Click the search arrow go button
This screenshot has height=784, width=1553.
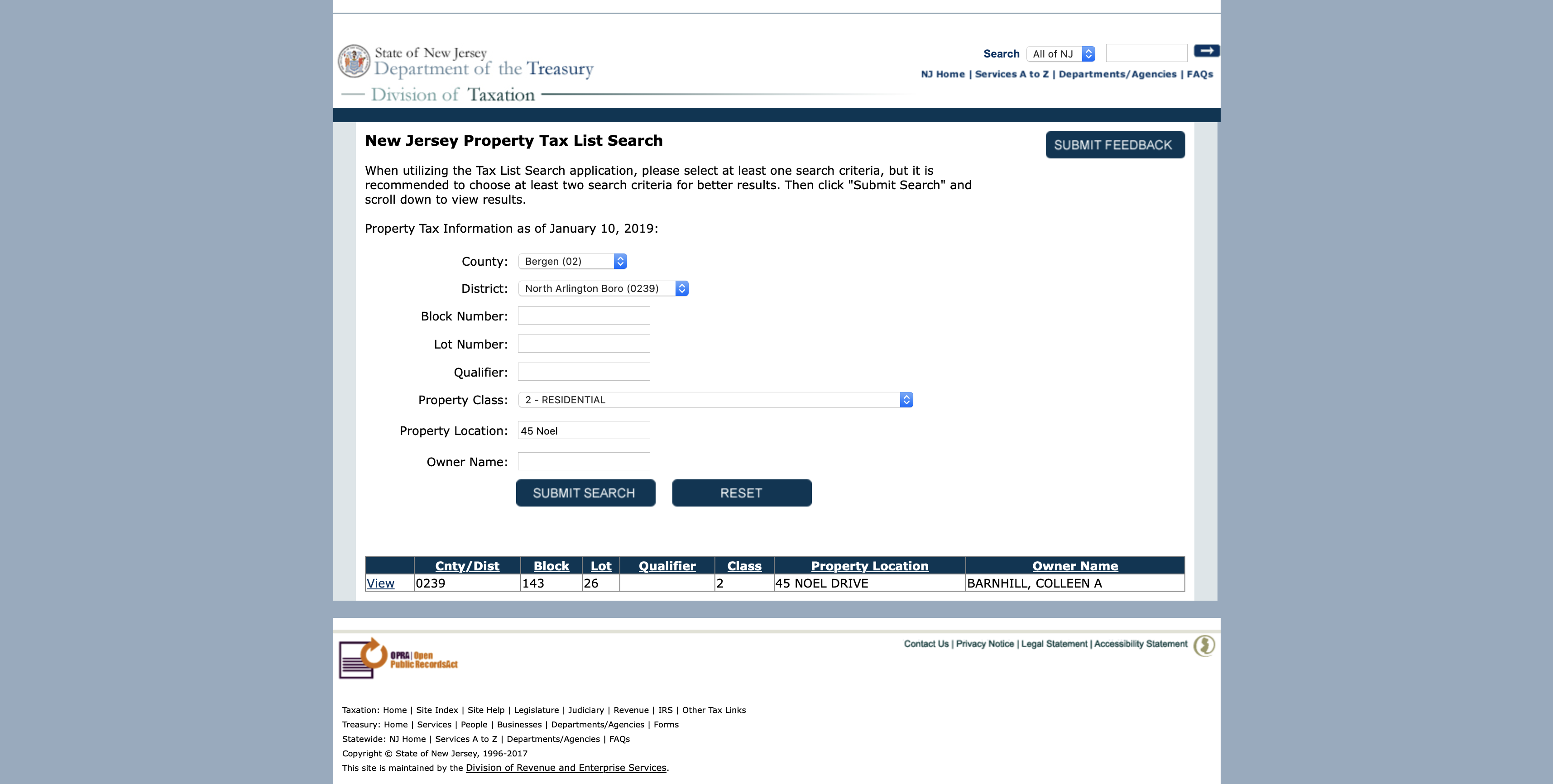point(1206,51)
